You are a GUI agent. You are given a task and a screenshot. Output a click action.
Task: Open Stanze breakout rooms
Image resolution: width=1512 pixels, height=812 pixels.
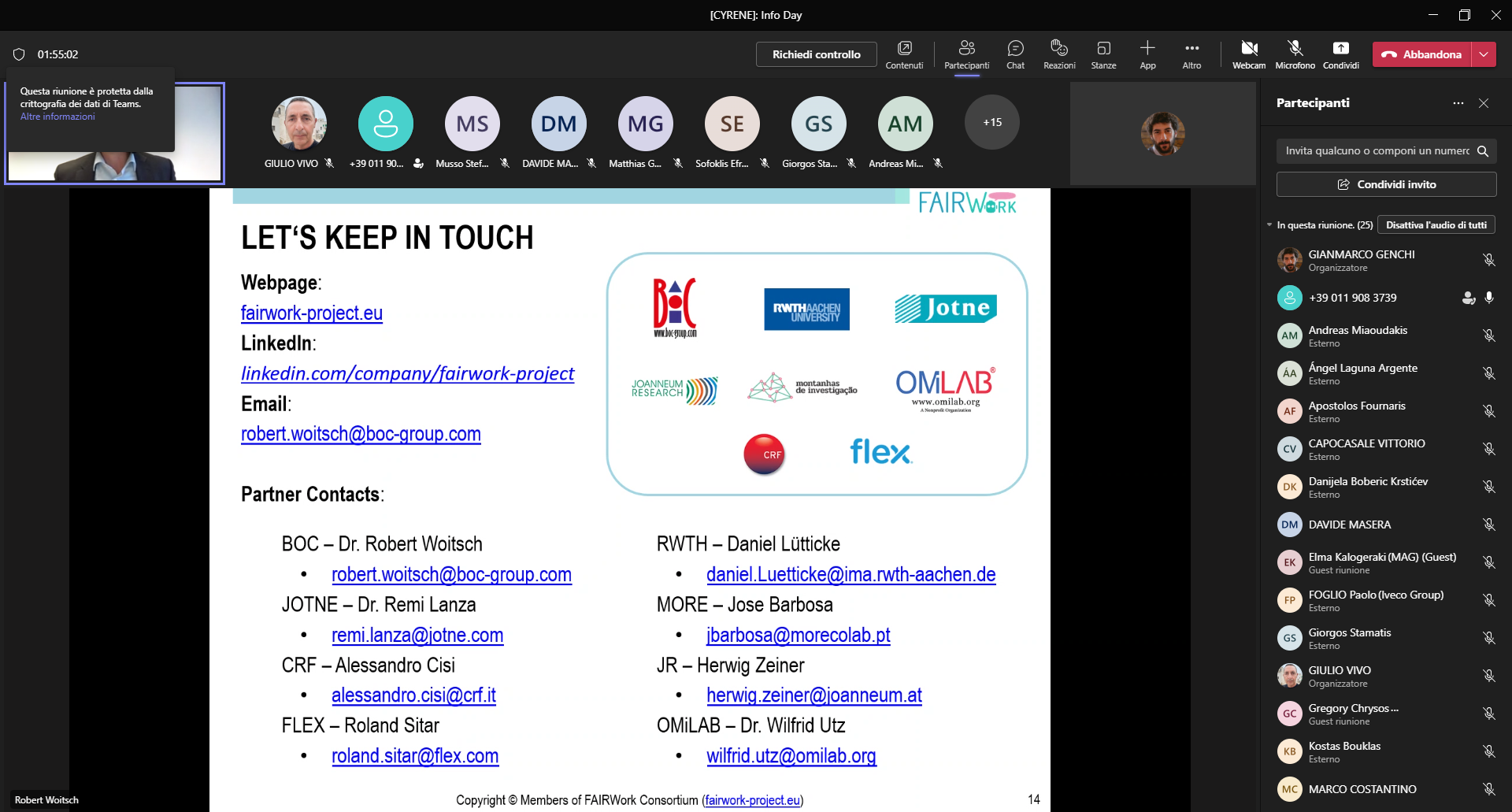[1103, 54]
